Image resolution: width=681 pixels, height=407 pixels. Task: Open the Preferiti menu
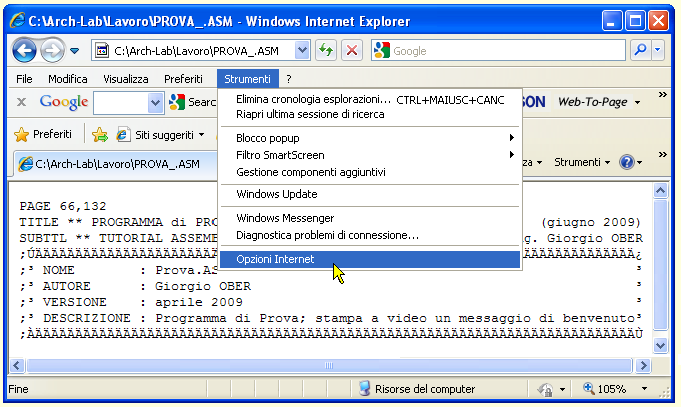click(183, 79)
